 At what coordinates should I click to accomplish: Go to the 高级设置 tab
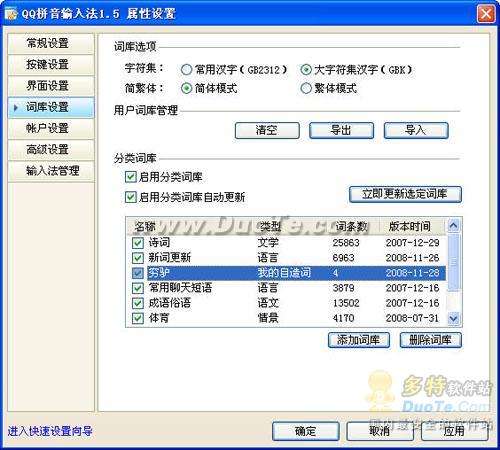(51, 149)
